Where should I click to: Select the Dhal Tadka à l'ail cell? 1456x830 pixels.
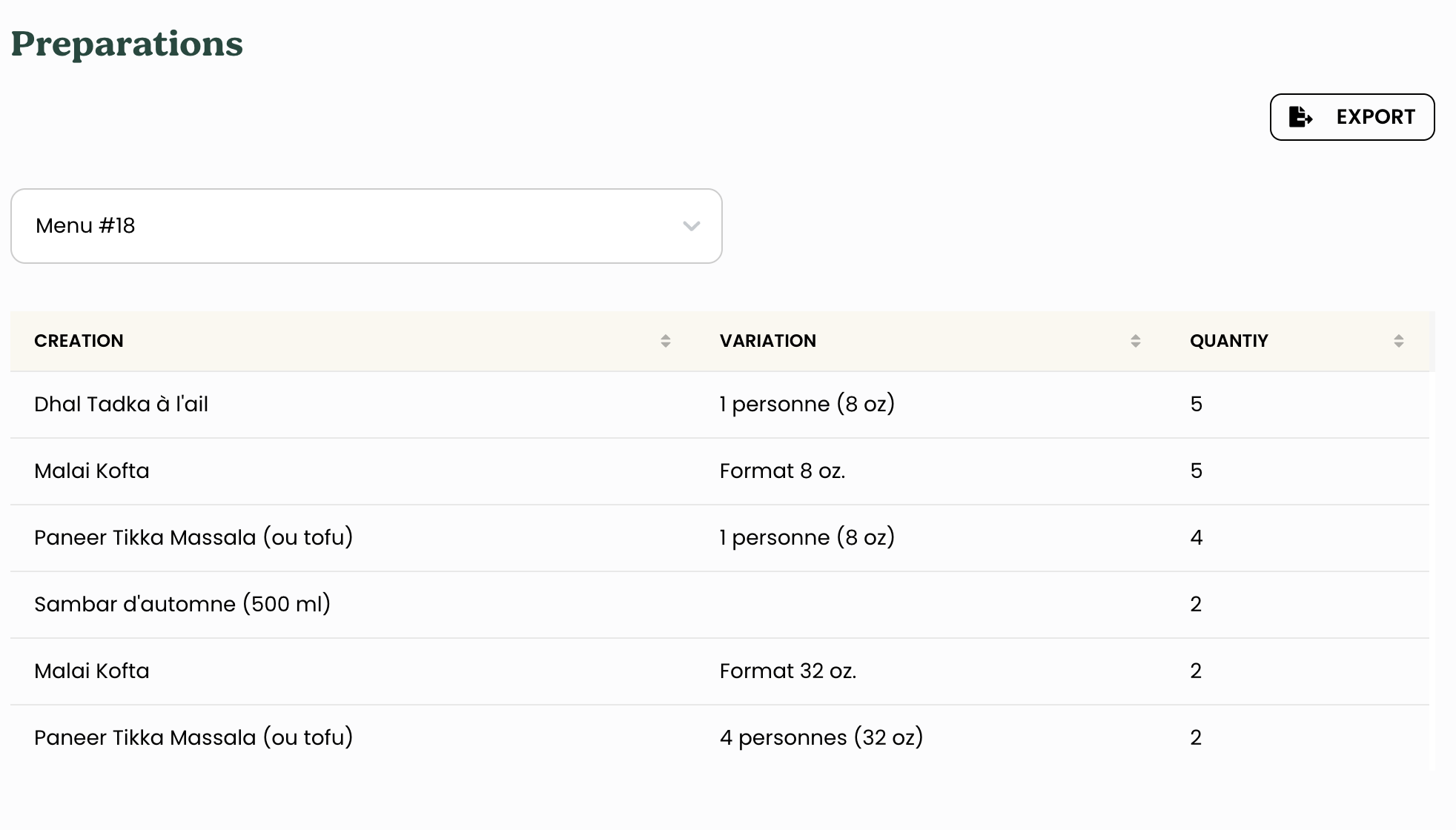click(121, 405)
